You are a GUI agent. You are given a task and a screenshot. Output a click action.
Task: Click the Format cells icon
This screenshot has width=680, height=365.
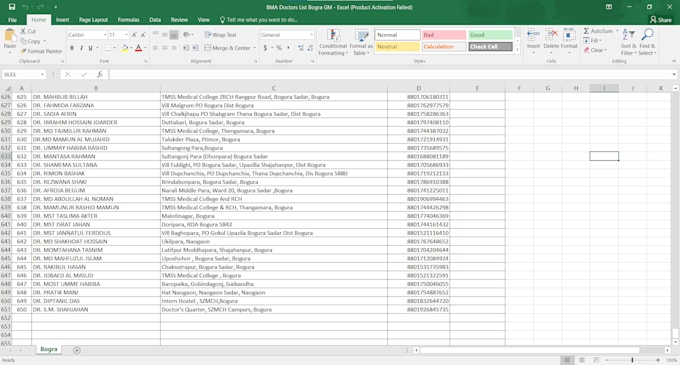[569, 35]
